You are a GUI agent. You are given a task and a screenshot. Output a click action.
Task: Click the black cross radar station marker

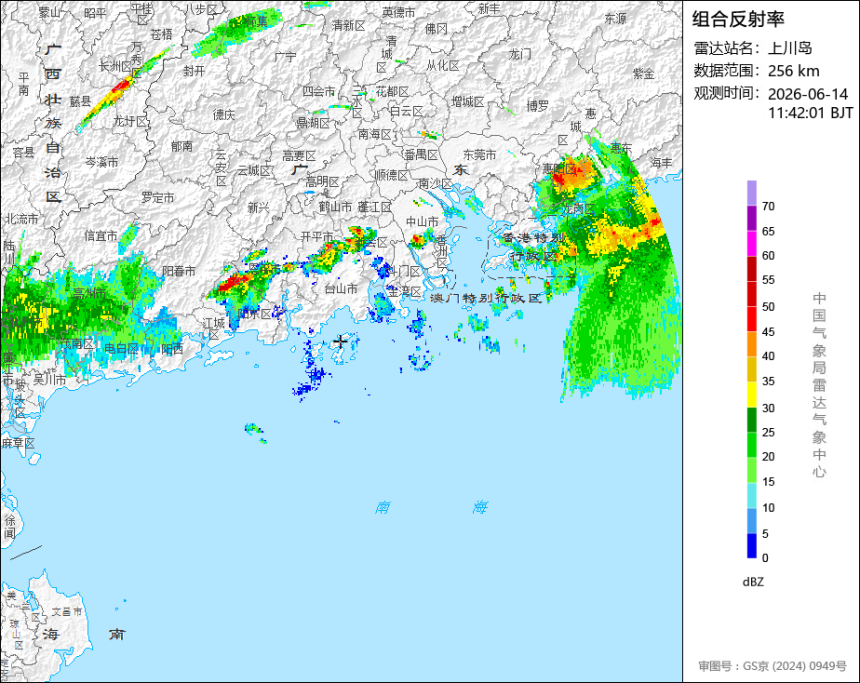coord(341,342)
